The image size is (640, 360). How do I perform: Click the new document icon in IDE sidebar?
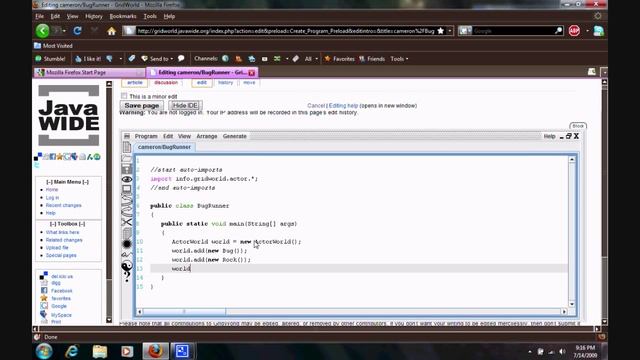[127, 147]
